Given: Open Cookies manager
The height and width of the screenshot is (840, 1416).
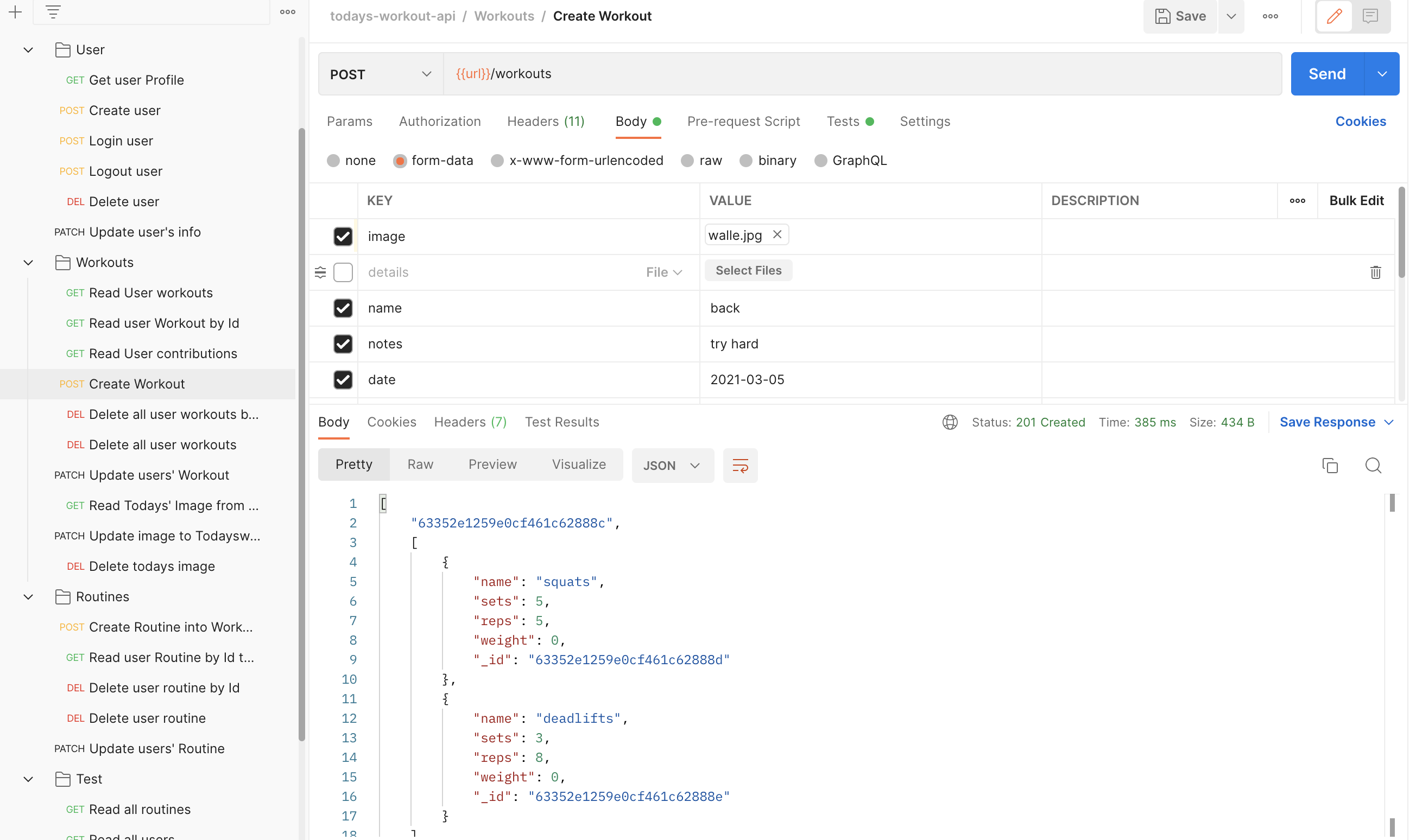Looking at the screenshot, I should pyautogui.click(x=1361, y=121).
